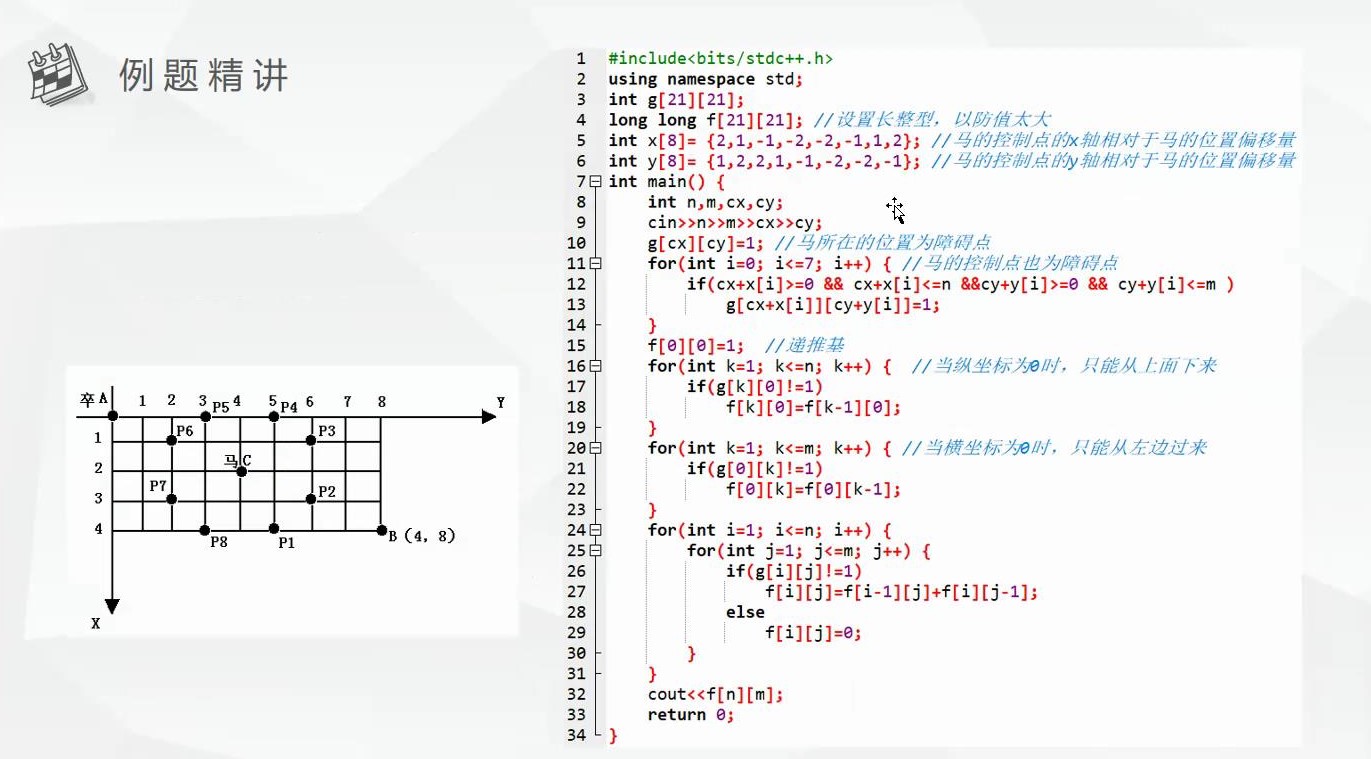Click the 卒A origin label in the diagram
This screenshot has width=1371, height=759.
95,399
